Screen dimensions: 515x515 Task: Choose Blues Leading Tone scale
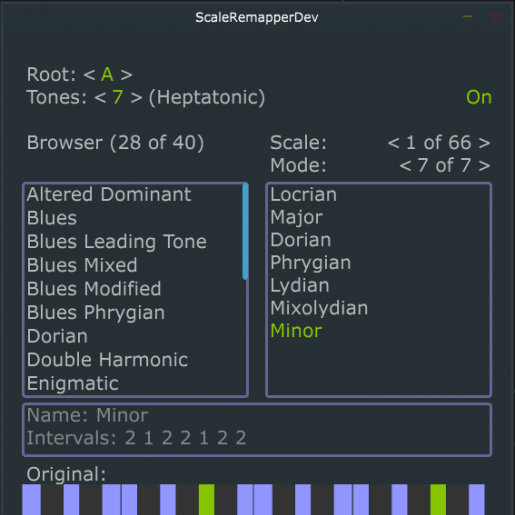[117, 242]
